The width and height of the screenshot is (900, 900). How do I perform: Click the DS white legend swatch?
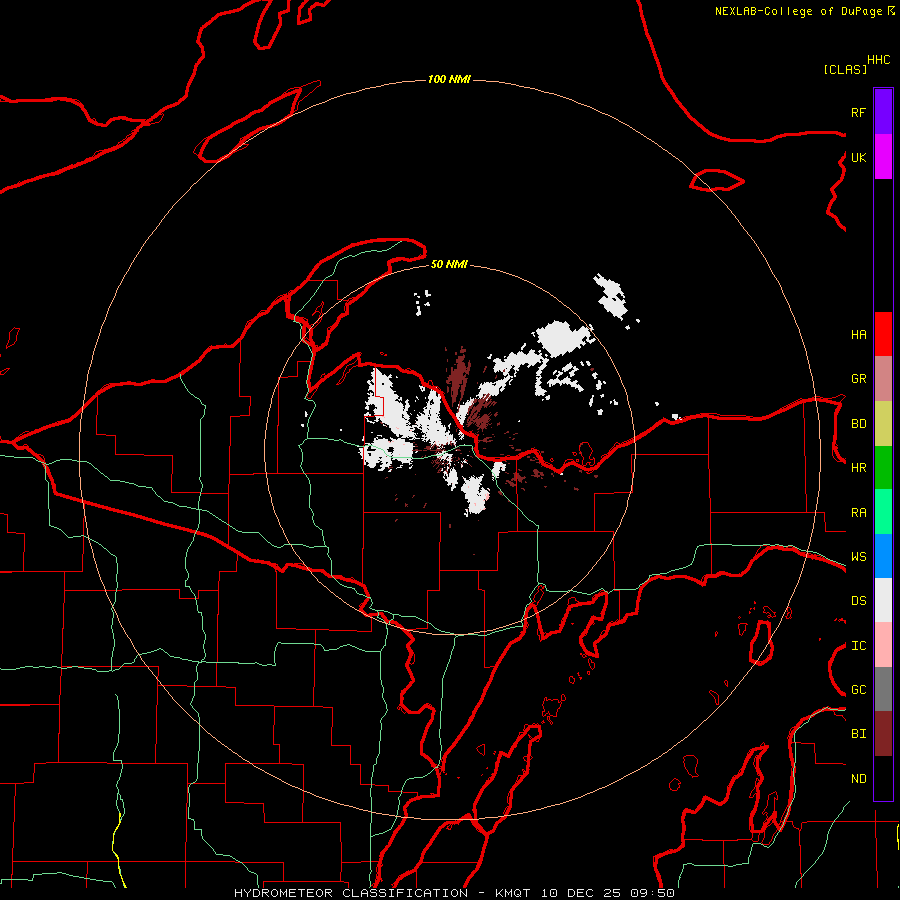(x=883, y=600)
